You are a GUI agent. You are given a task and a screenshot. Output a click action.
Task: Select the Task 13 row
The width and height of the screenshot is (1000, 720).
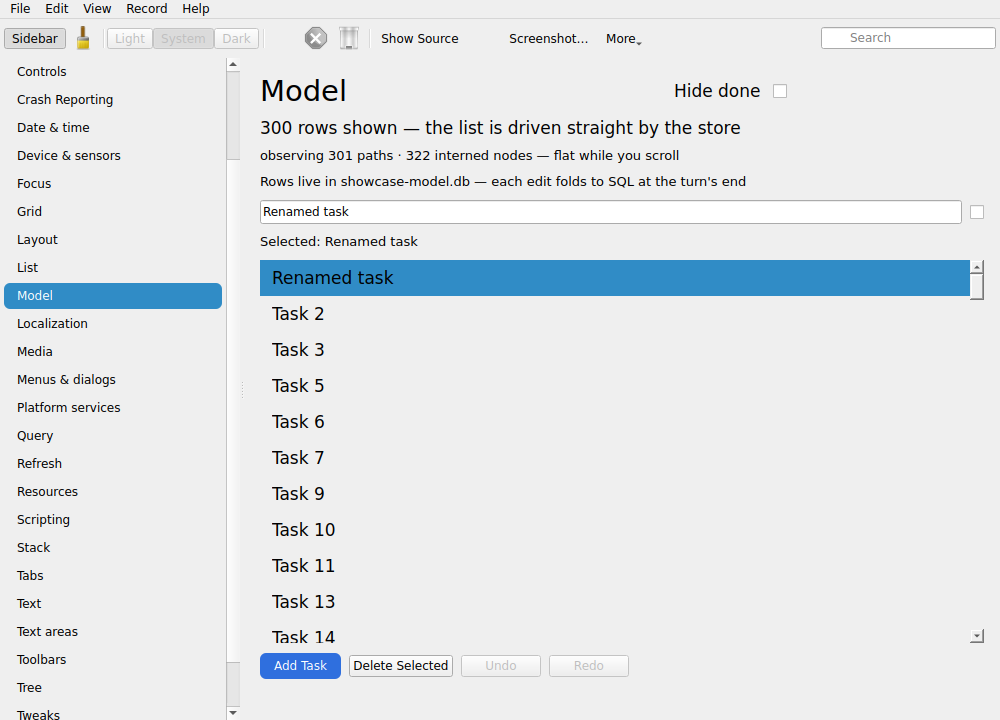point(615,602)
